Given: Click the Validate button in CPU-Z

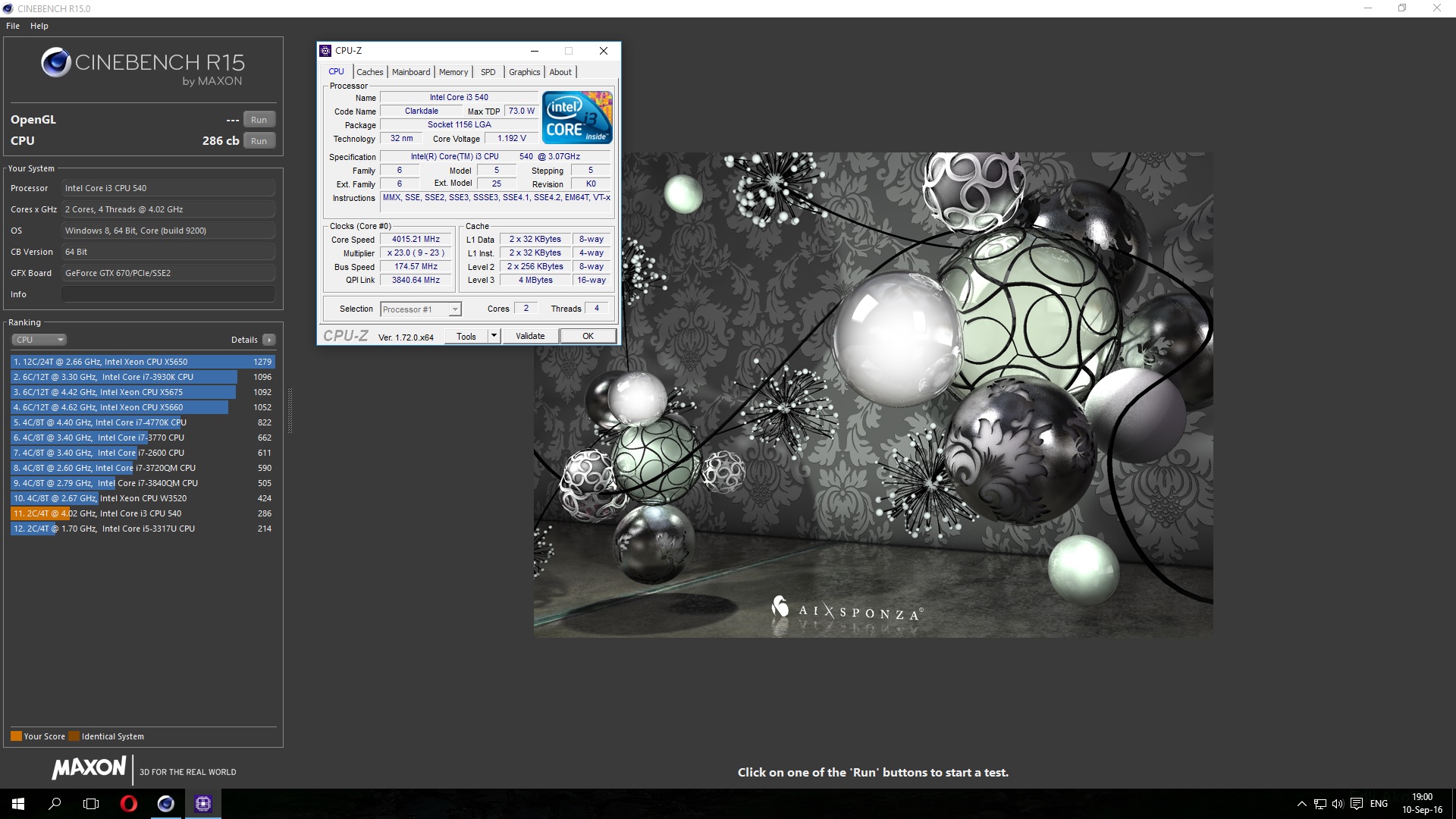Looking at the screenshot, I should (x=529, y=335).
